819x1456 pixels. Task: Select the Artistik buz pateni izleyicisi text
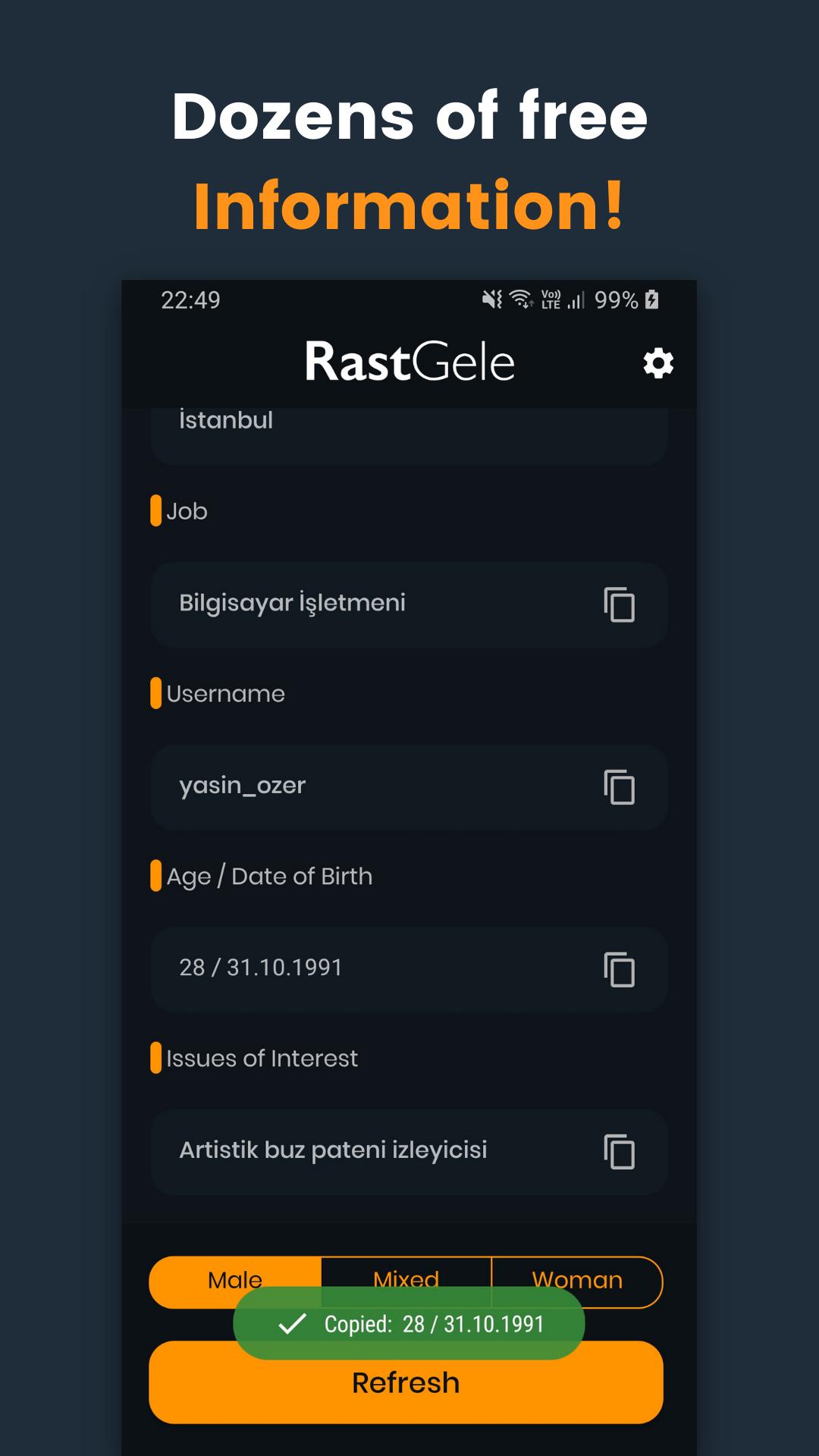[333, 1150]
